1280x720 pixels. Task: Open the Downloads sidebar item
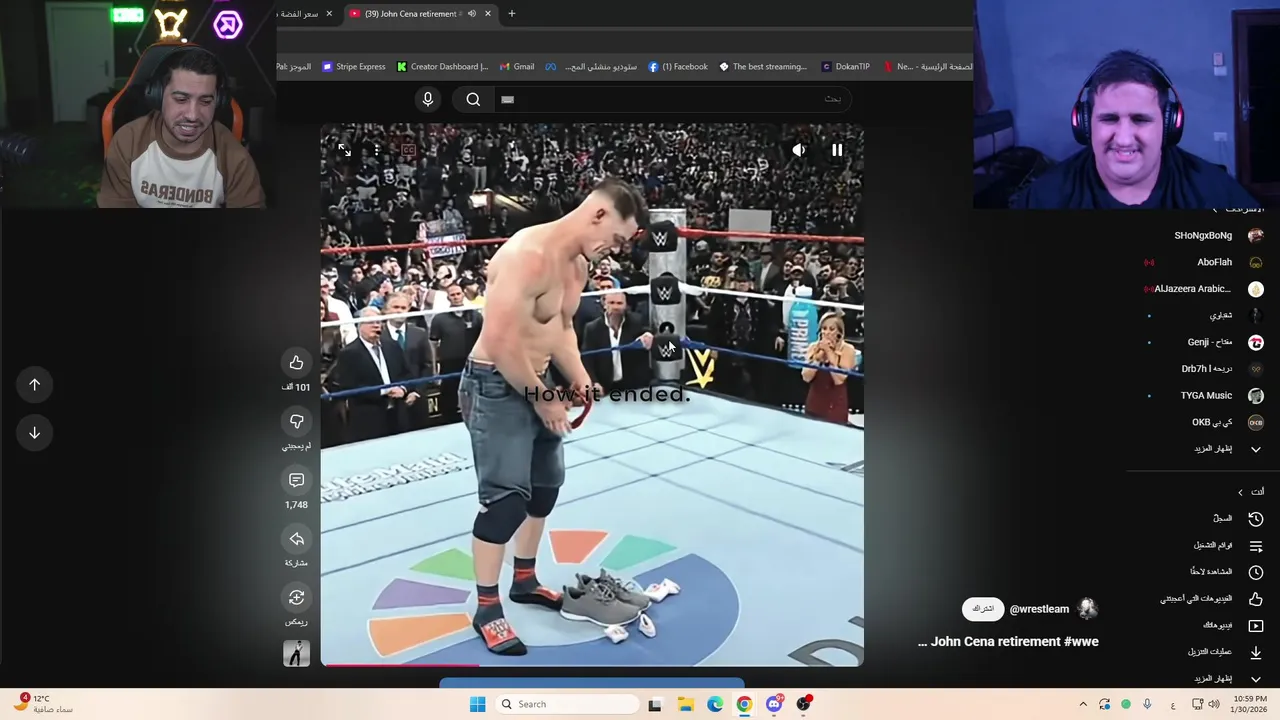(1225, 652)
